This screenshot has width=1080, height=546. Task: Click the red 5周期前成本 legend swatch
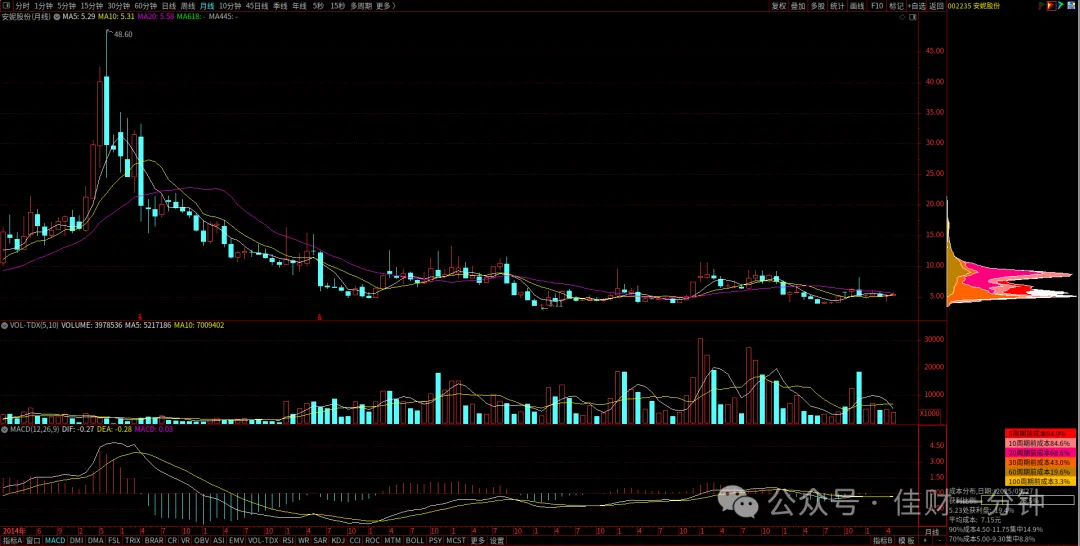1041,434
